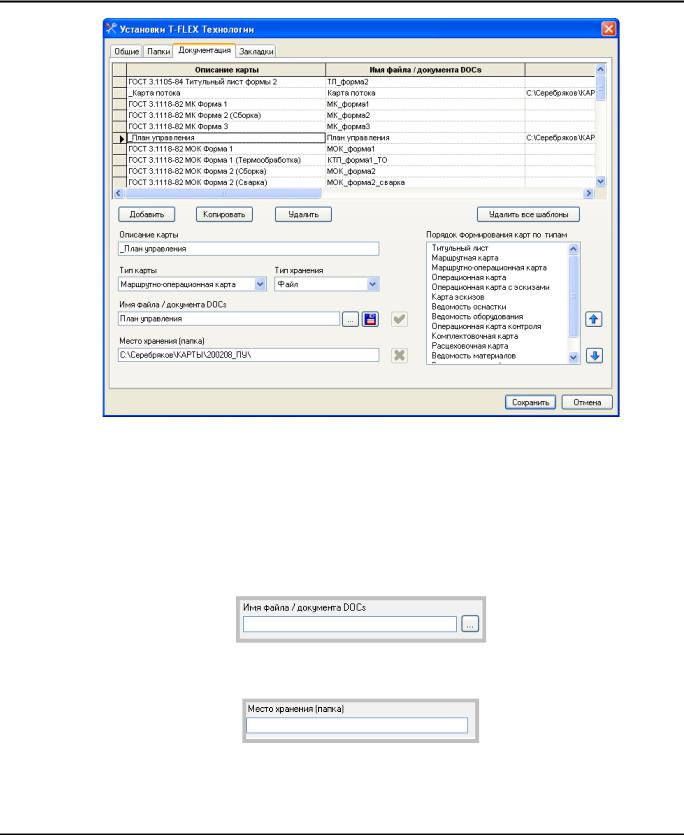Click the Отмена button
The height and width of the screenshot is (835, 684).
click(x=587, y=403)
